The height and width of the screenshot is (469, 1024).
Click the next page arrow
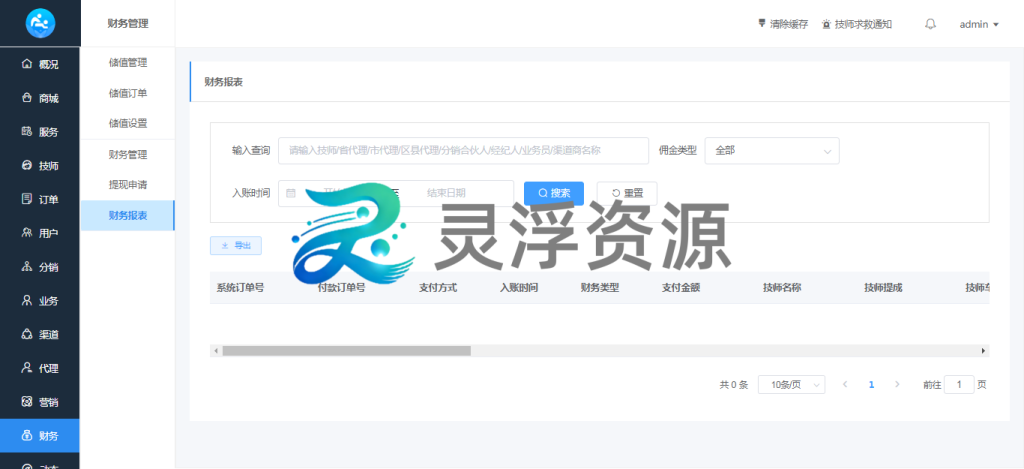click(897, 385)
